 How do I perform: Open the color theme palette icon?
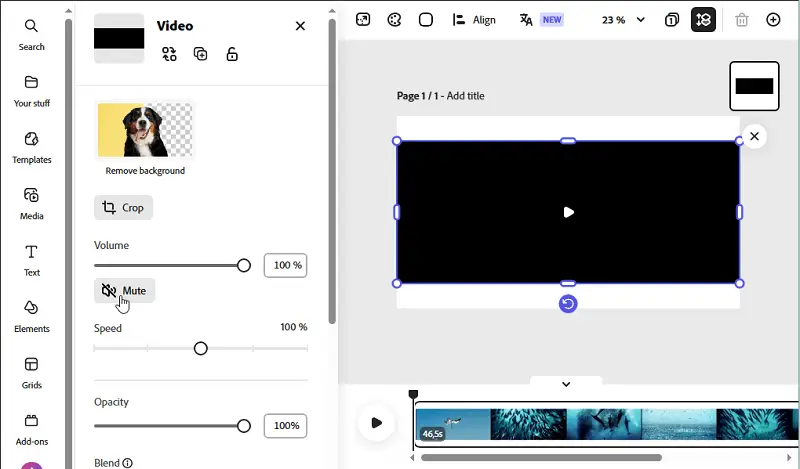tap(394, 19)
